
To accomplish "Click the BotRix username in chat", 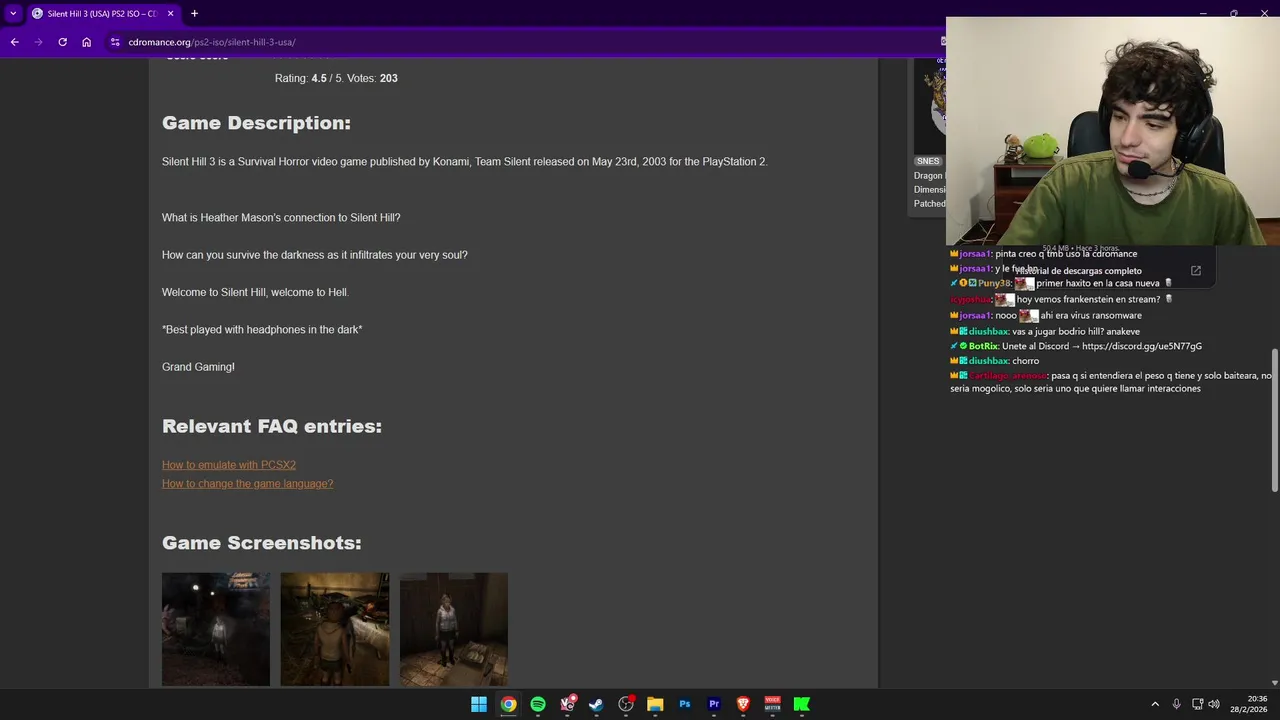I will [984, 346].
